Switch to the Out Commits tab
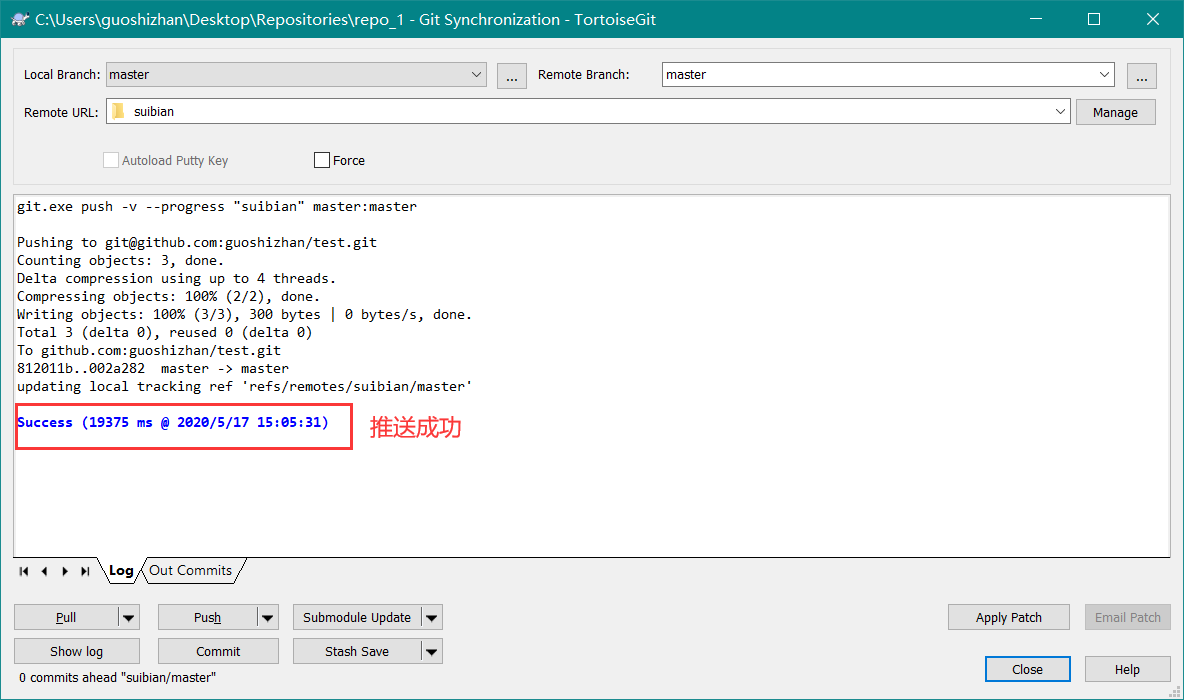Image resolution: width=1184 pixels, height=700 pixels. pos(191,571)
